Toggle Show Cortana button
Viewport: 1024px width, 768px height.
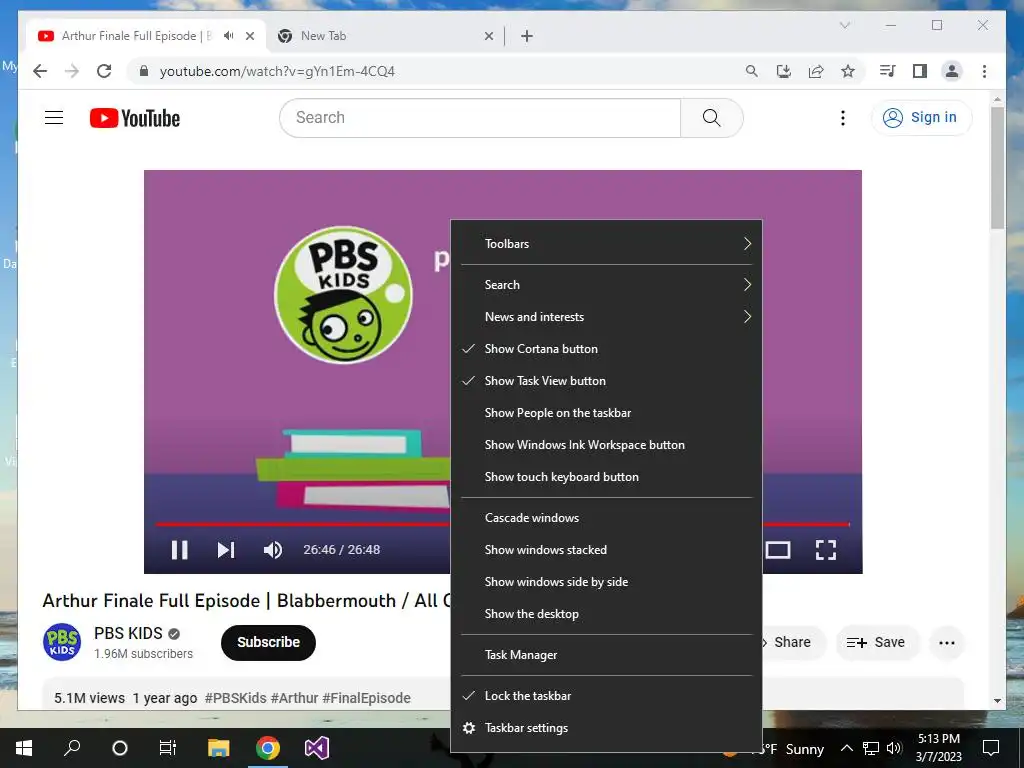[x=606, y=349]
